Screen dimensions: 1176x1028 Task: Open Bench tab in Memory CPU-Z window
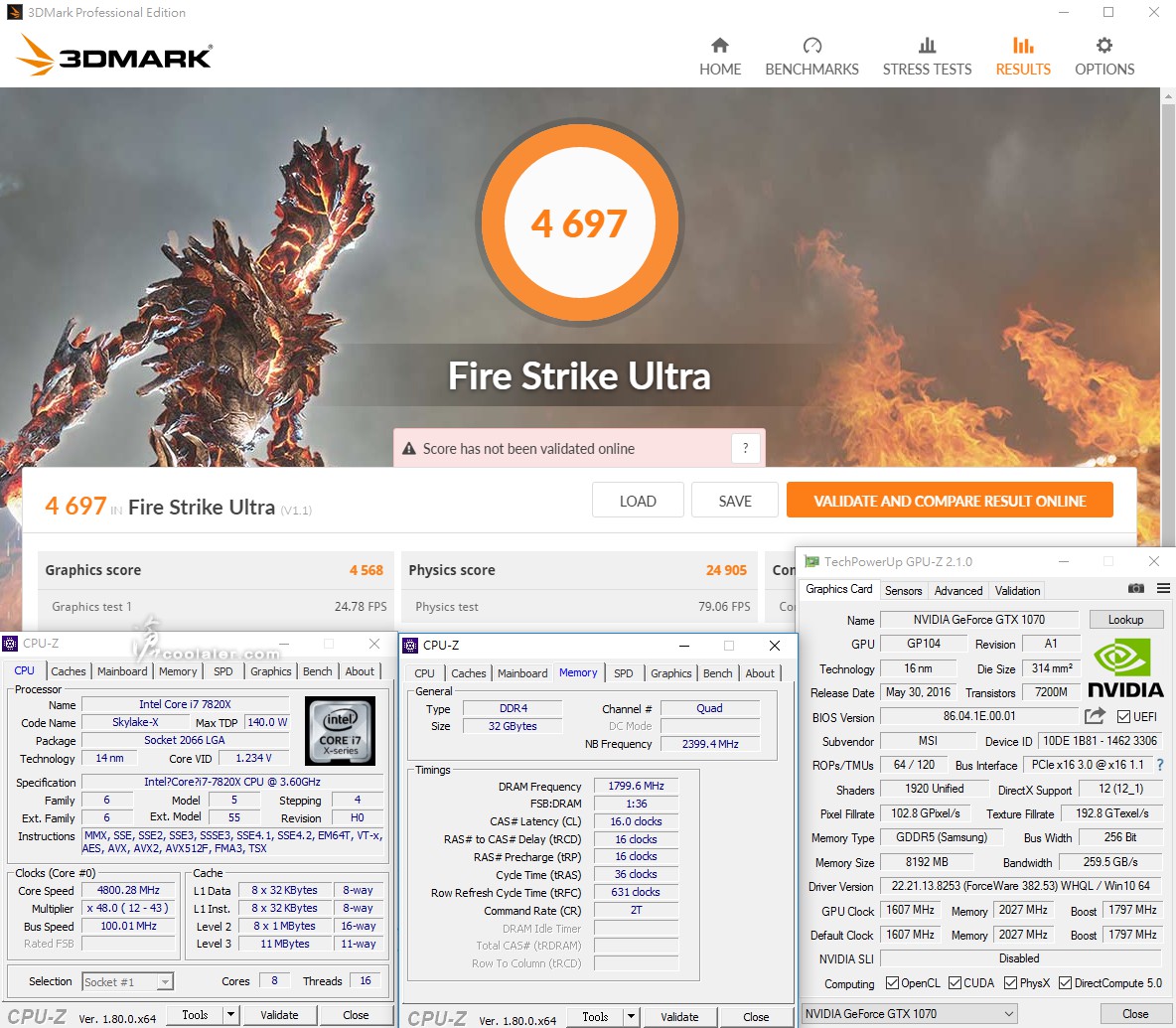(x=718, y=673)
